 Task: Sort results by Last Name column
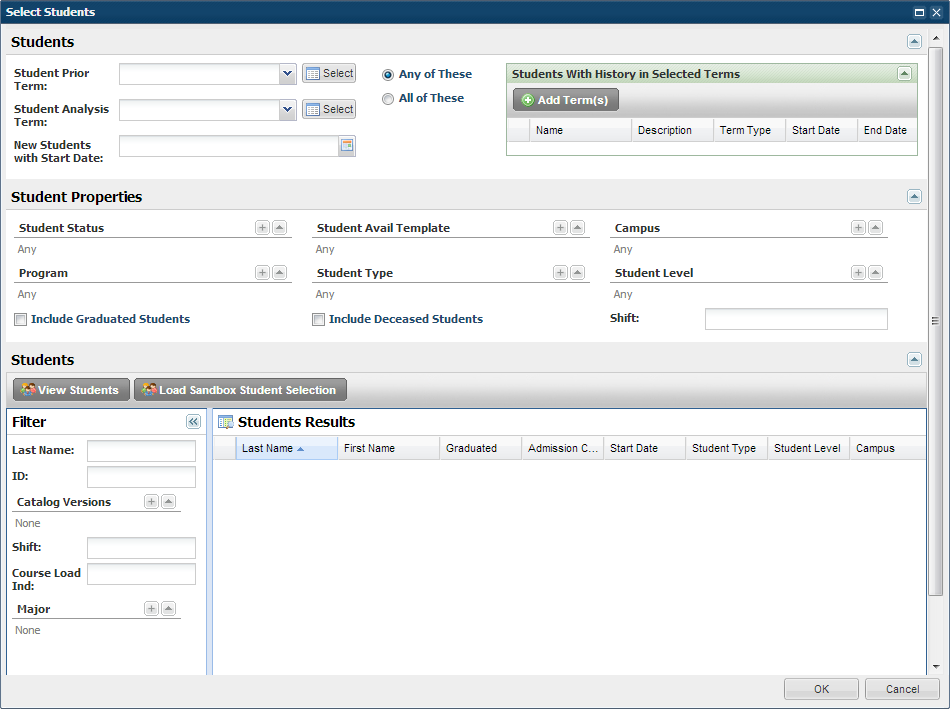(286, 448)
